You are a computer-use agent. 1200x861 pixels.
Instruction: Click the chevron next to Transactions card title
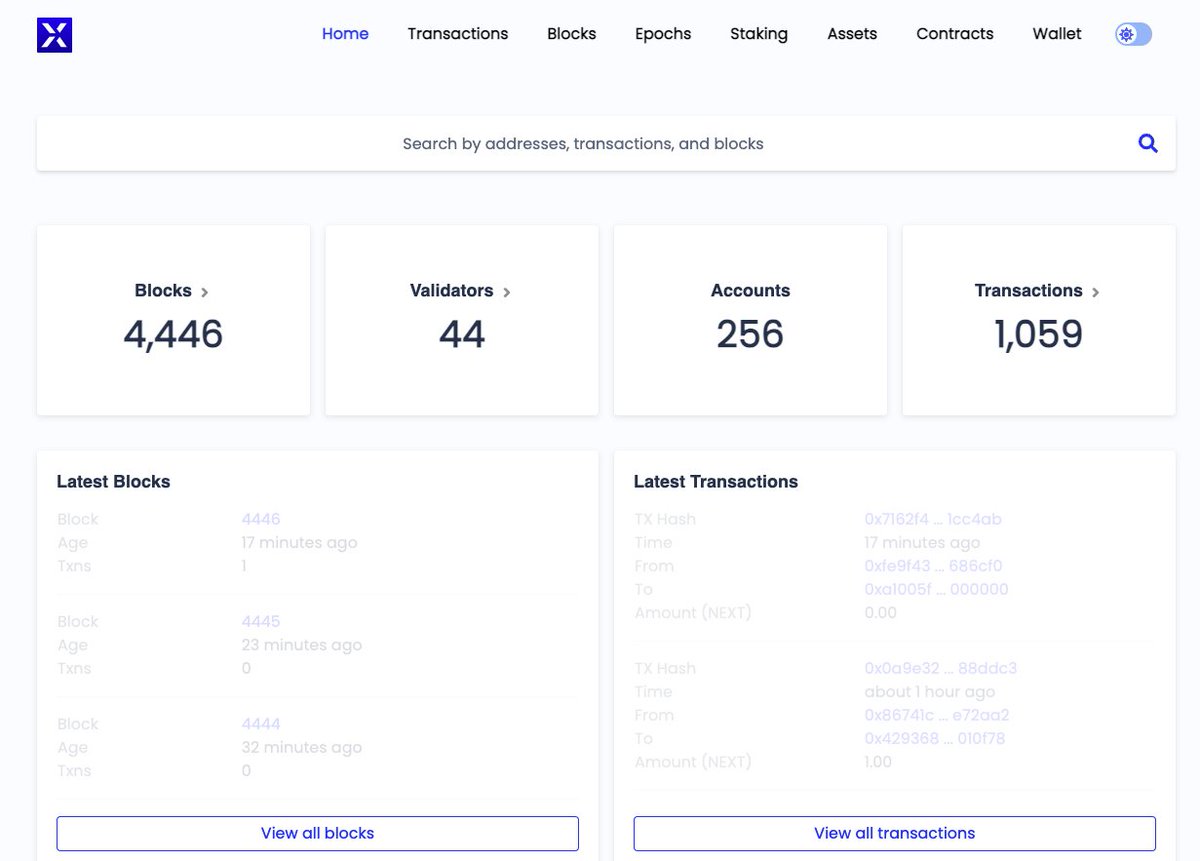[1096, 292]
